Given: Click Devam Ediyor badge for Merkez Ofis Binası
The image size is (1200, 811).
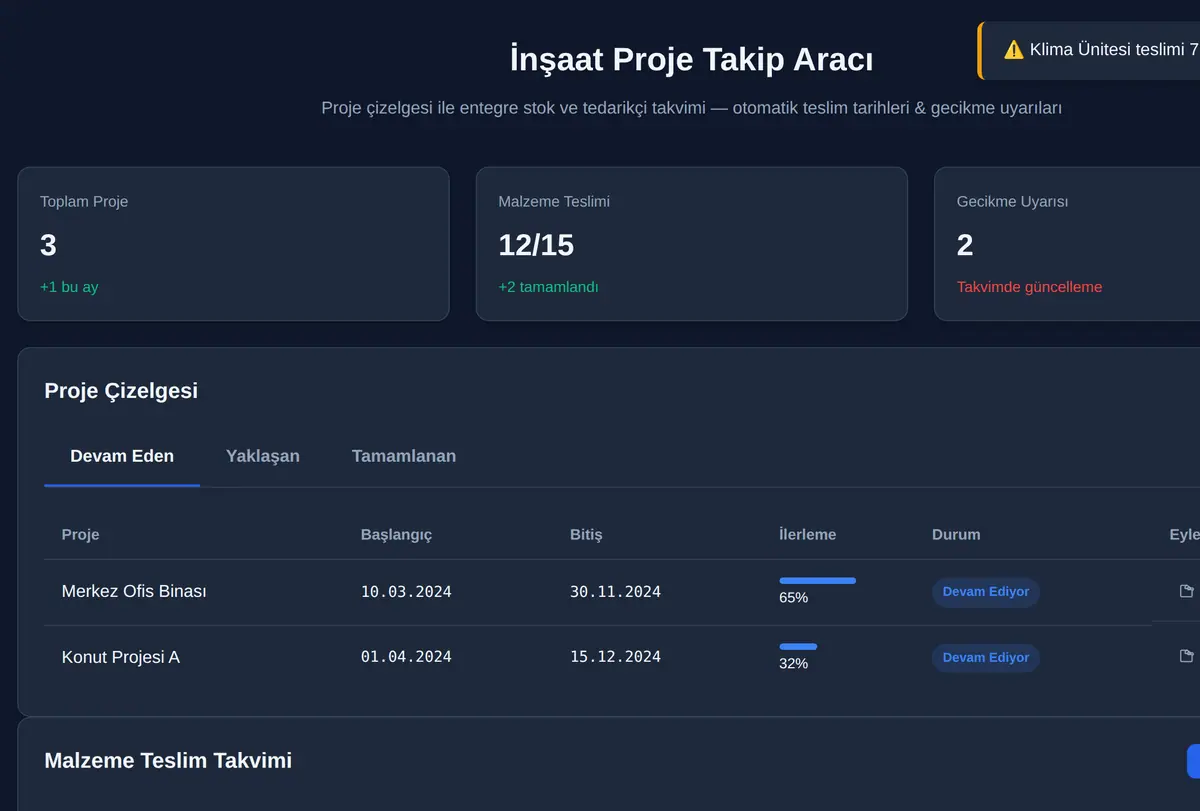Looking at the screenshot, I should [986, 592].
